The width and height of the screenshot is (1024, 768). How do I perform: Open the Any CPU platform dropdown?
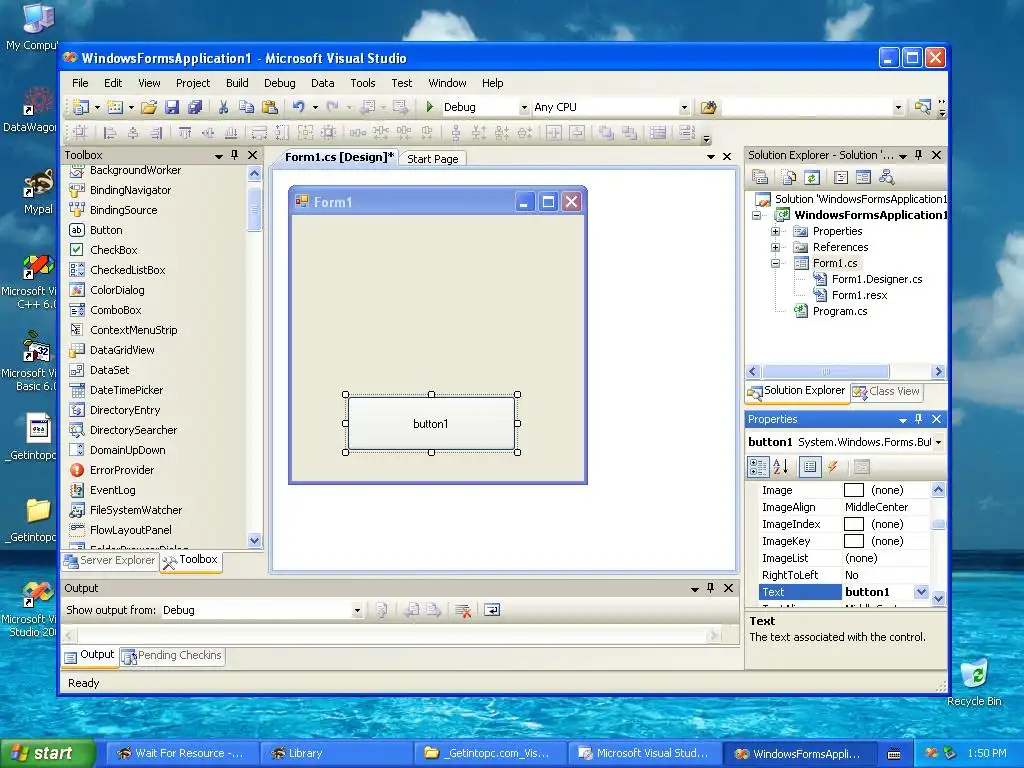tap(684, 107)
